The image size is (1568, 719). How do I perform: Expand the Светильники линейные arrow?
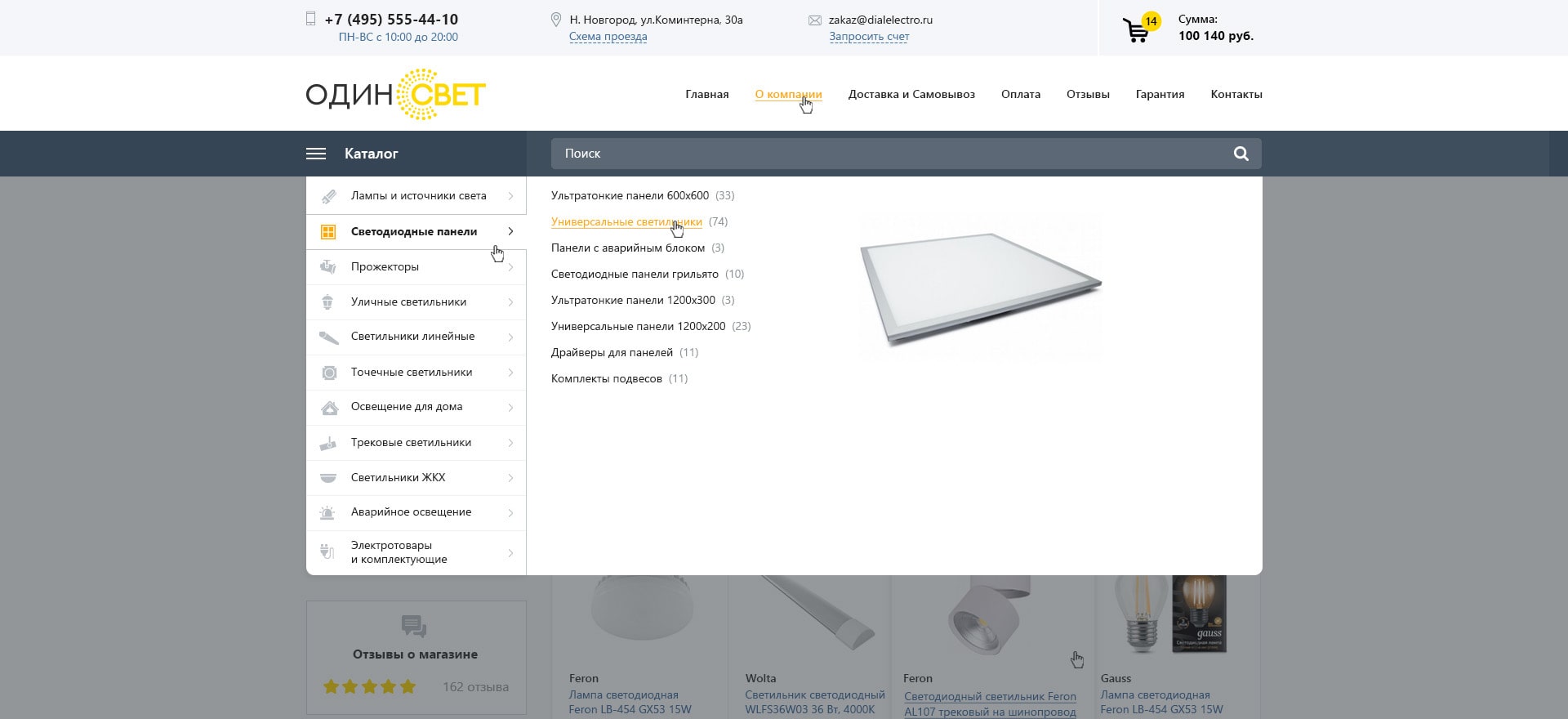coord(510,337)
